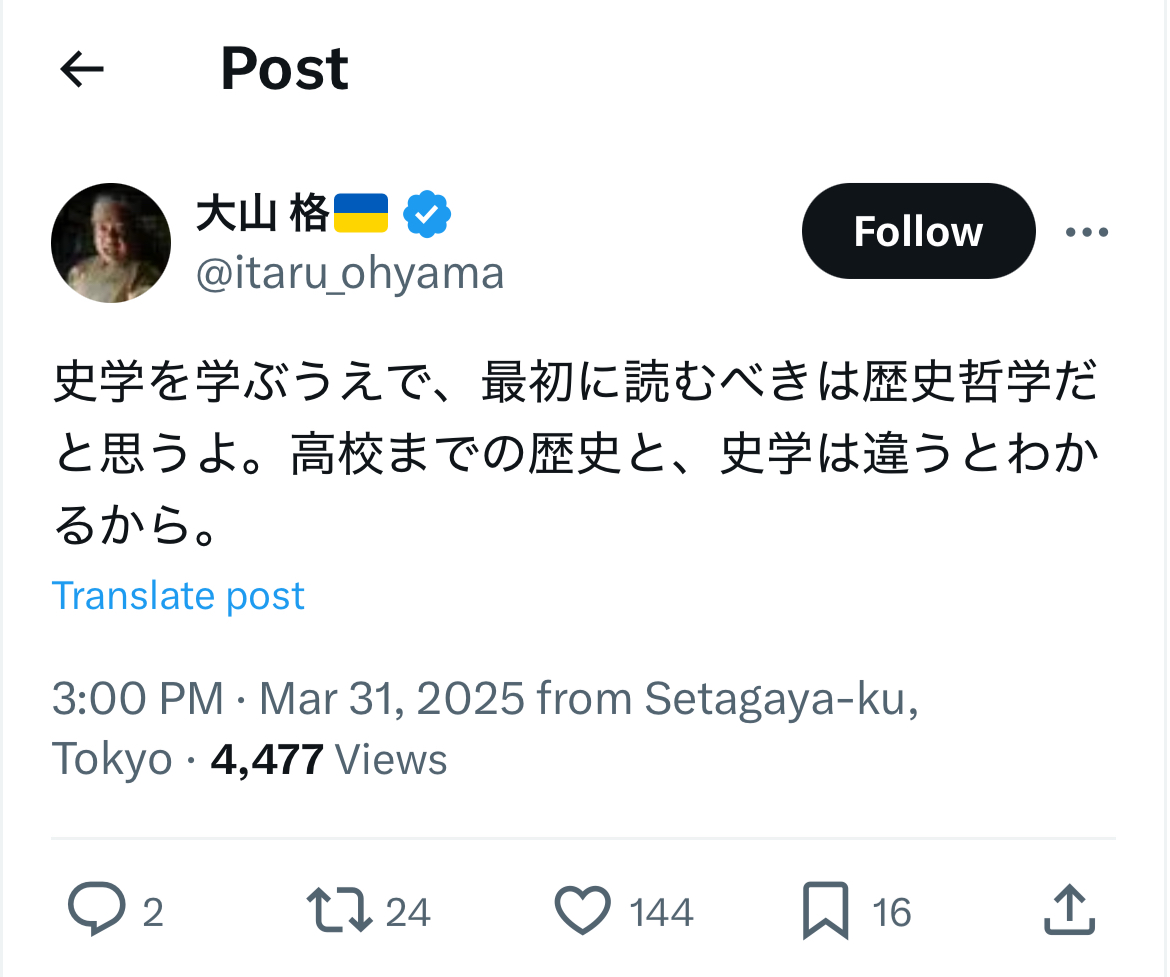The height and width of the screenshot is (977, 1170).
Task: Like the post with the heart icon
Action: click(583, 910)
